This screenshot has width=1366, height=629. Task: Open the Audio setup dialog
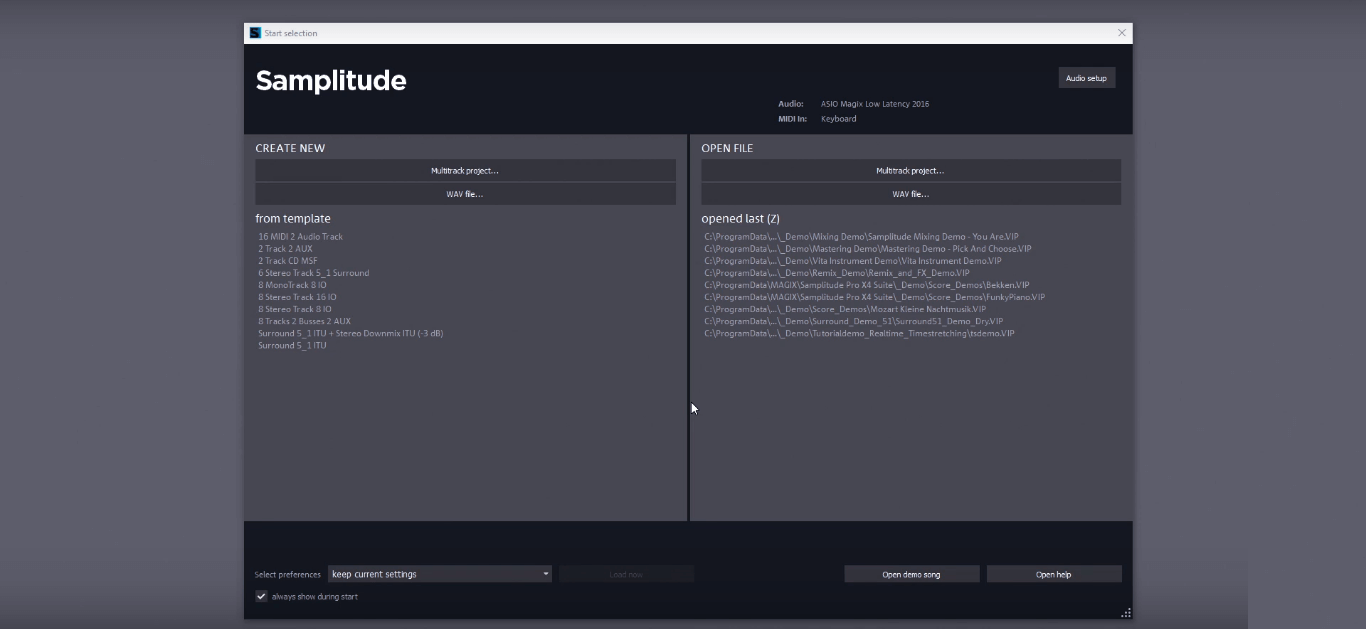pos(1087,78)
